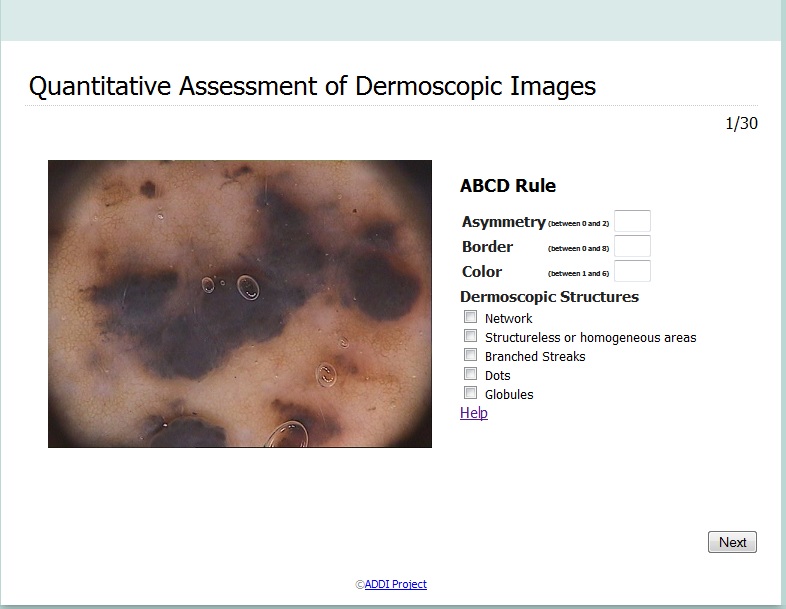Image resolution: width=786 pixels, height=609 pixels.
Task: Open the ADDI Project link
Action: pos(396,584)
